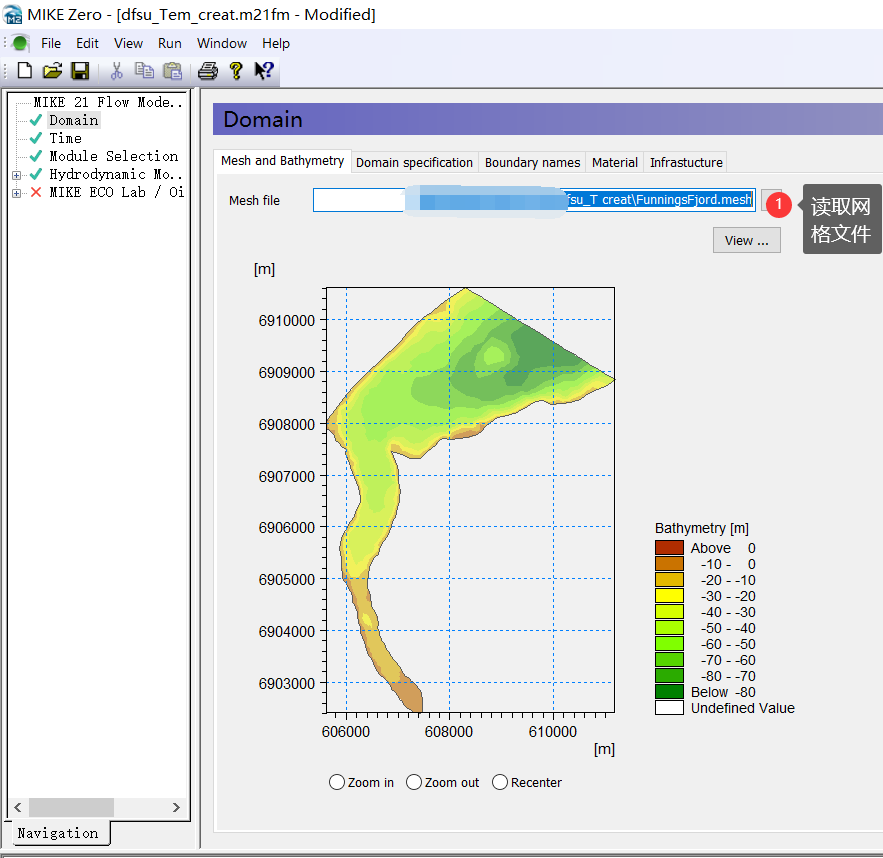Screen dimensions: 883x858
Task: Expand the Hydrodynamic Module tree node
Action: coord(16,175)
